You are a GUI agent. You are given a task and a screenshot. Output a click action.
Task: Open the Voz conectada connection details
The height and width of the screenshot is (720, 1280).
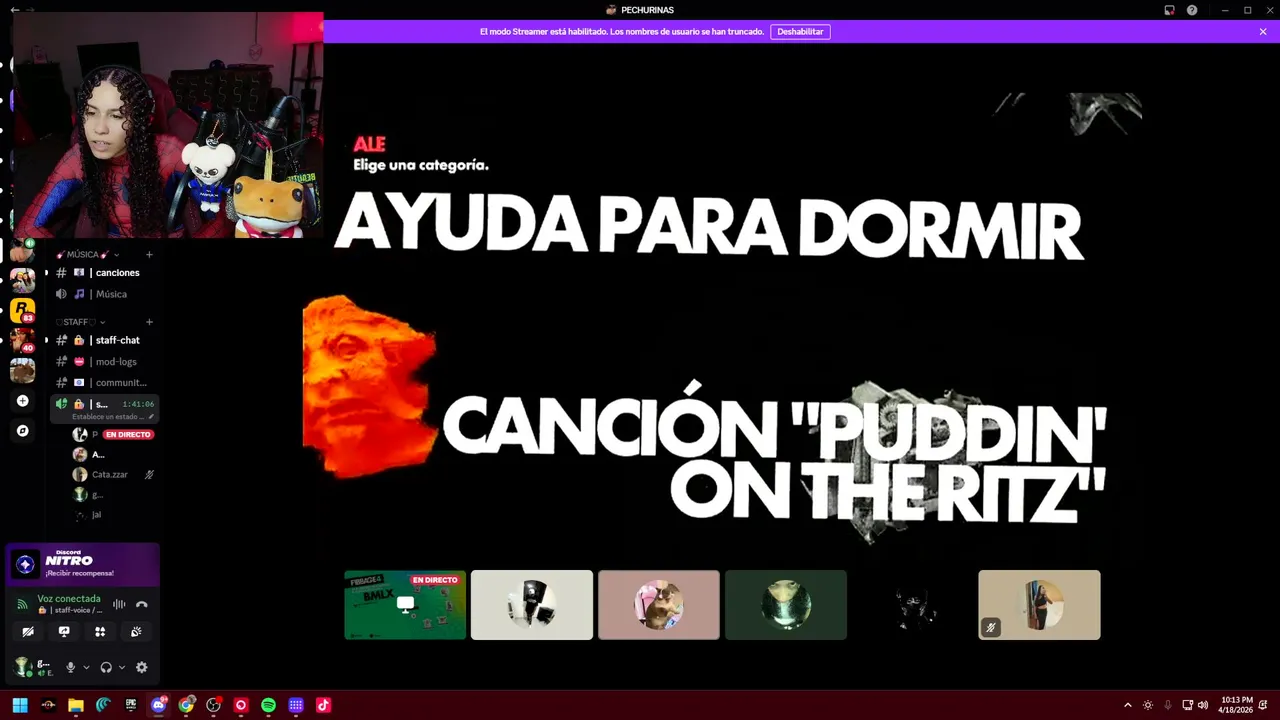tap(68, 599)
